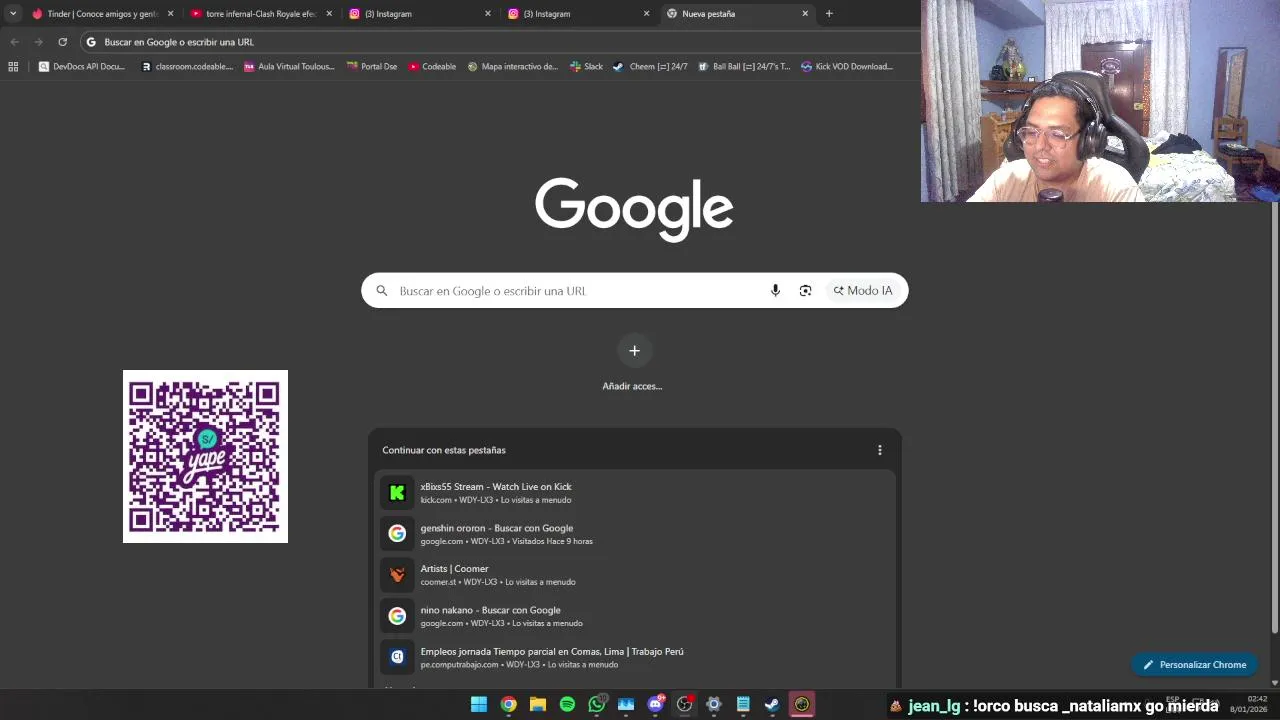Open the DevDocs API Docu... bookmark

click(x=82, y=67)
